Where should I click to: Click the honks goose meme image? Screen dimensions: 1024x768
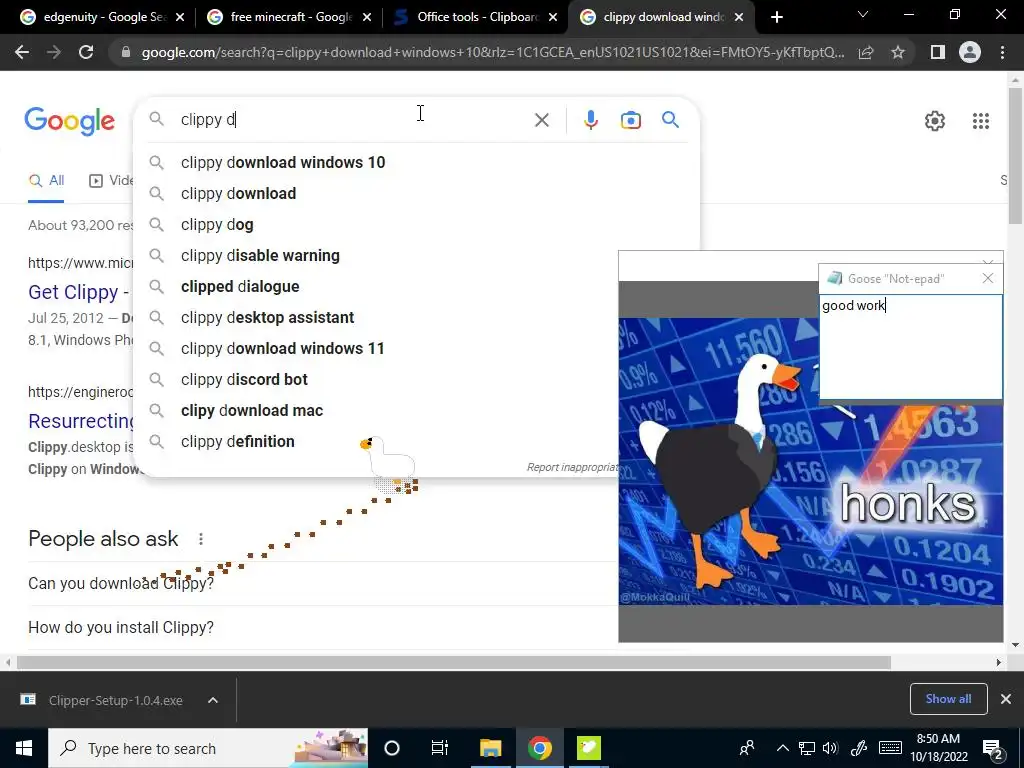pyautogui.click(x=810, y=461)
